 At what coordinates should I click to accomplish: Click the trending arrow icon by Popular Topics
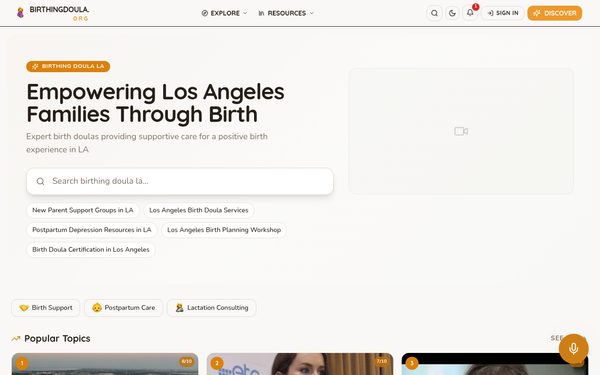click(x=16, y=339)
